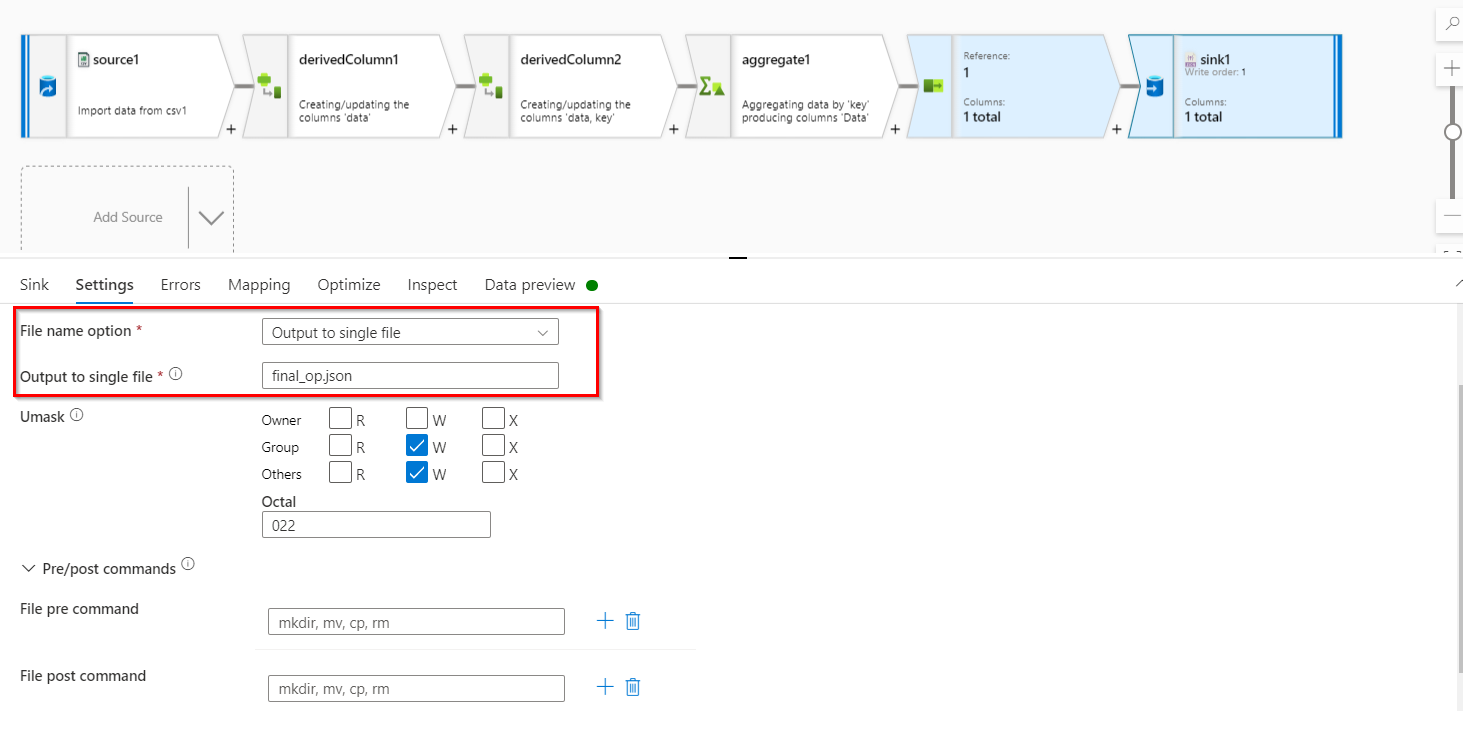Delete the File pre command row

[x=633, y=621]
